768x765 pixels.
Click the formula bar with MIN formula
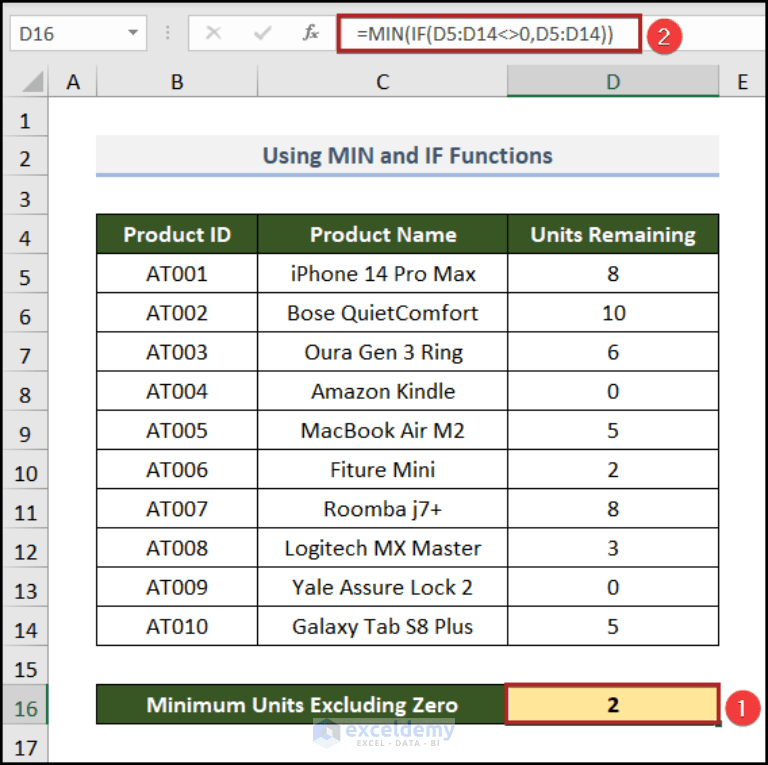point(489,33)
